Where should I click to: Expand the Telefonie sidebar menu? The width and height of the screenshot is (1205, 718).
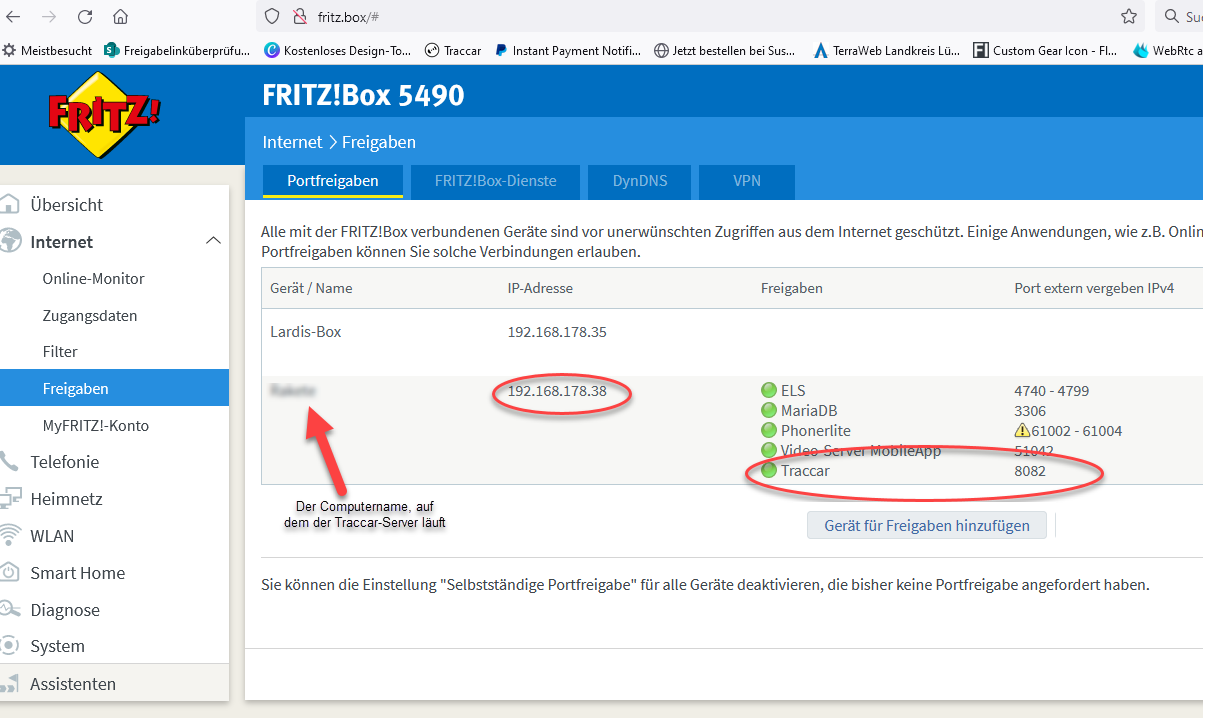click(x=64, y=462)
